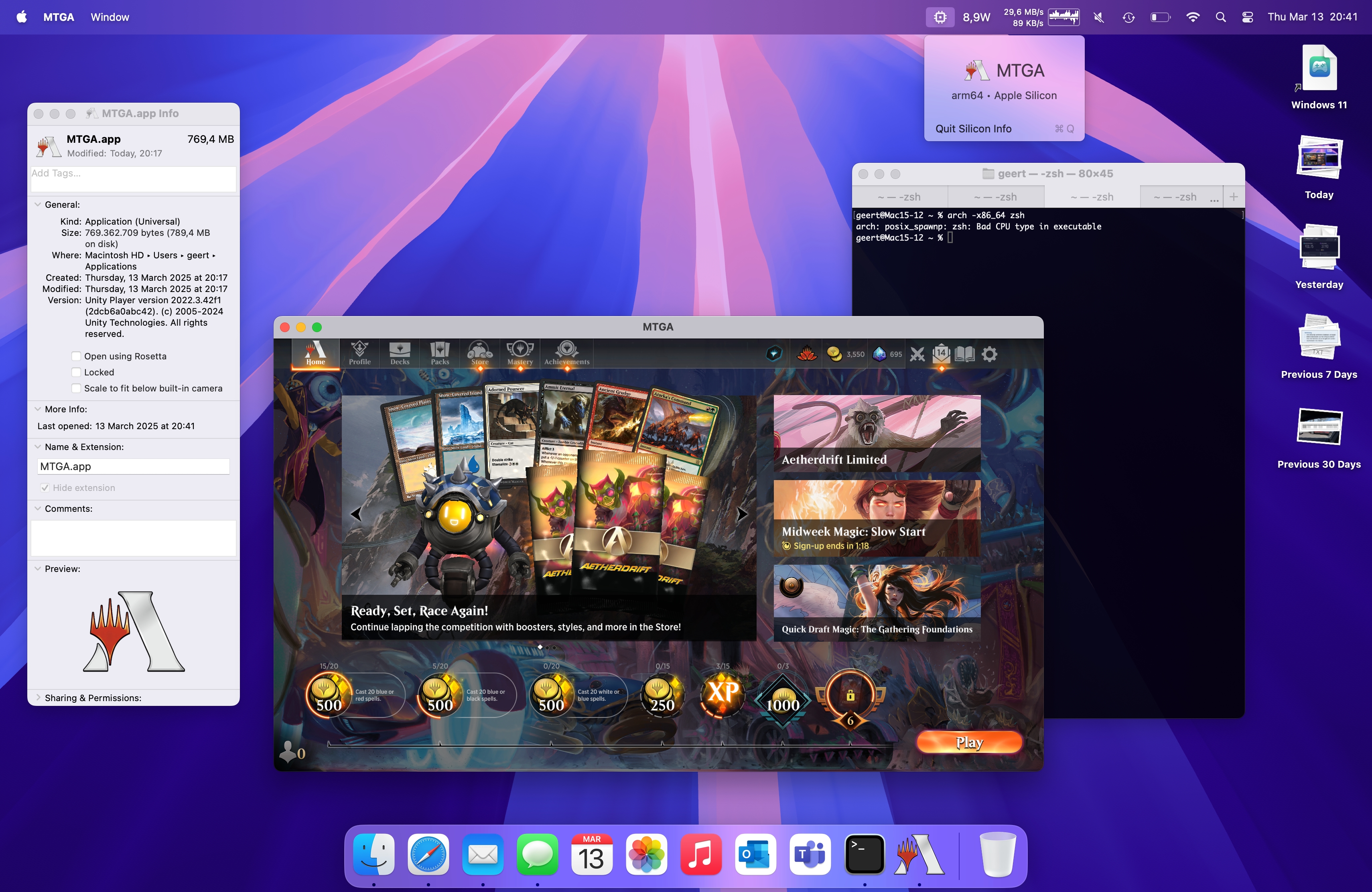Open the Profile icon in MTGA
The image size is (1372, 892).
359,353
